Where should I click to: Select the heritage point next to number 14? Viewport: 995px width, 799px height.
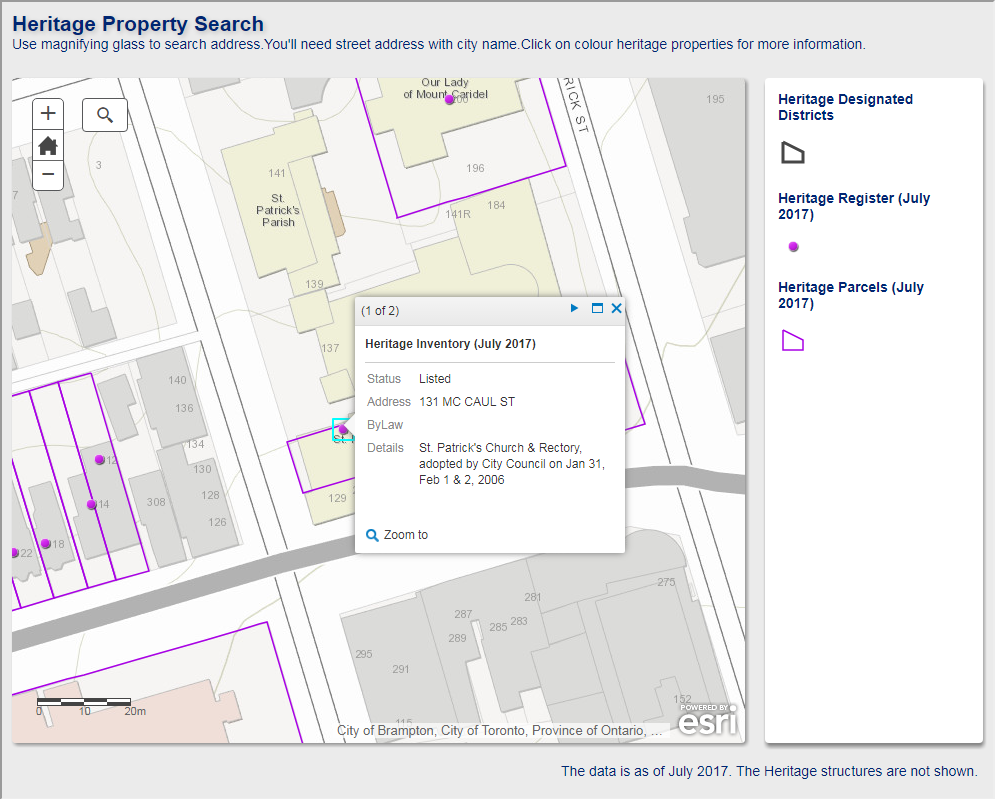(x=91, y=505)
